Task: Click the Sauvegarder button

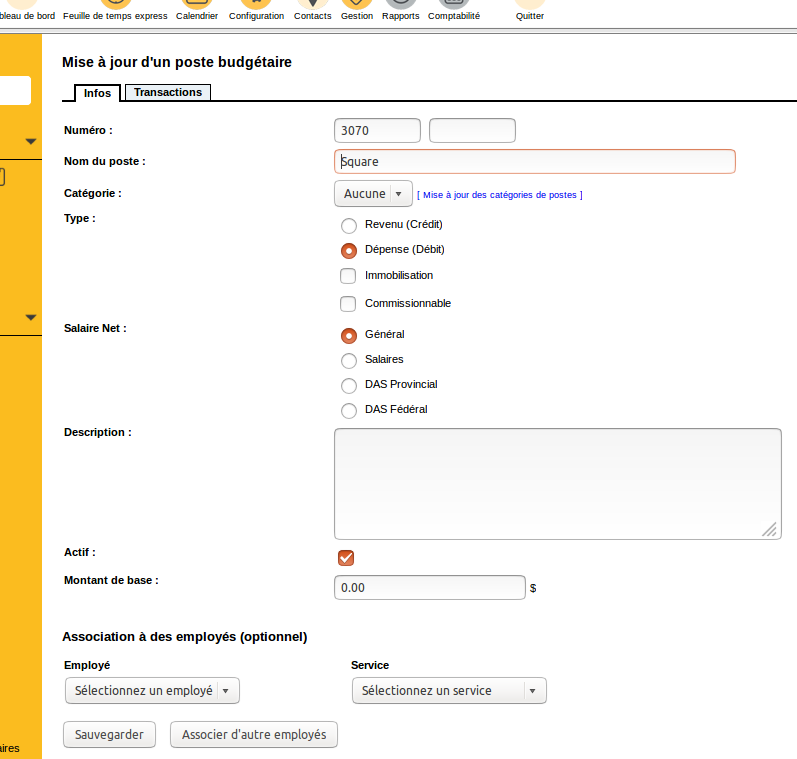Action: point(110,735)
